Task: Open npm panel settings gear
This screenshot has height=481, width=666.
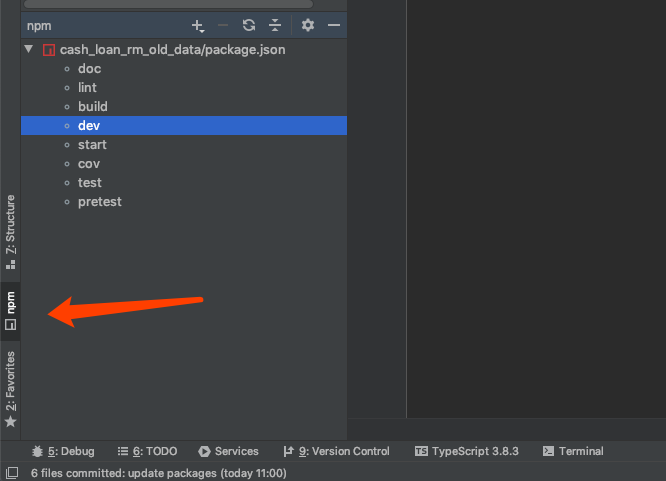Action: [x=308, y=25]
